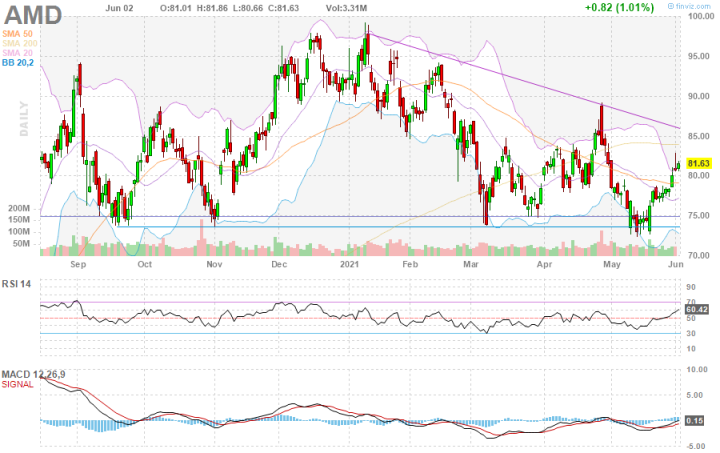Click the Nov label on time axis
The width and height of the screenshot is (720, 453).
pyautogui.click(x=214, y=264)
